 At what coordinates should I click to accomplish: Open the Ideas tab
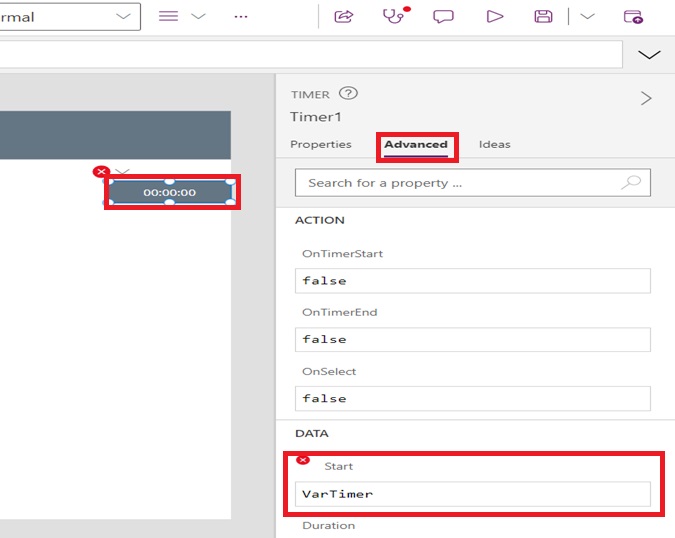coord(494,144)
